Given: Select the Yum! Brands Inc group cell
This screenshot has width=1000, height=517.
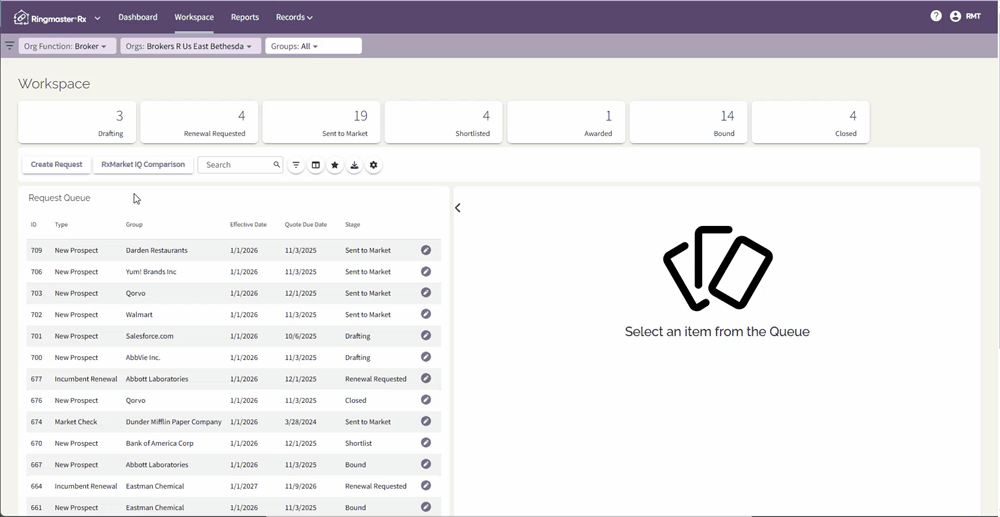Looking at the screenshot, I should coord(151,272).
